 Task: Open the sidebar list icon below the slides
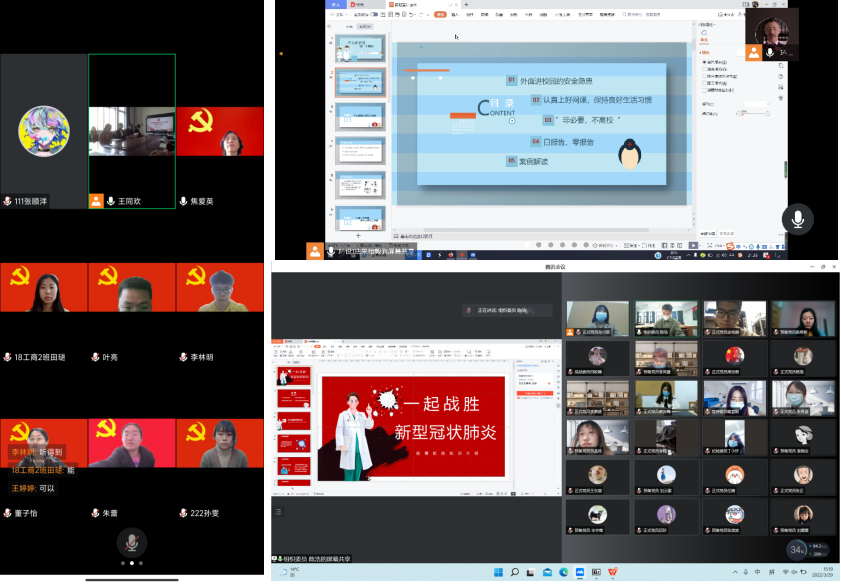pyautogui.click(x=279, y=512)
